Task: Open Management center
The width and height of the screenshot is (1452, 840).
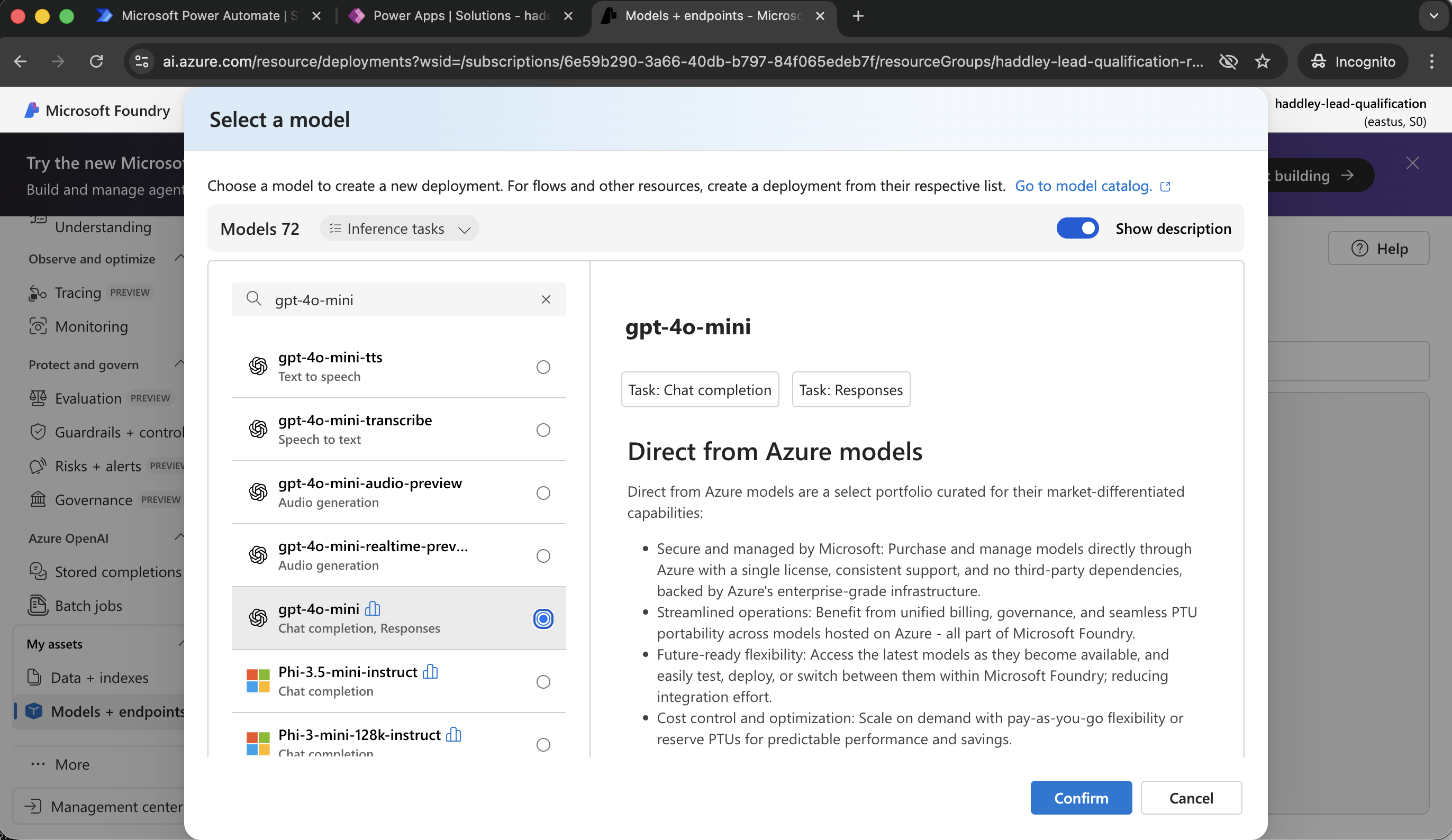Action: pos(104,807)
